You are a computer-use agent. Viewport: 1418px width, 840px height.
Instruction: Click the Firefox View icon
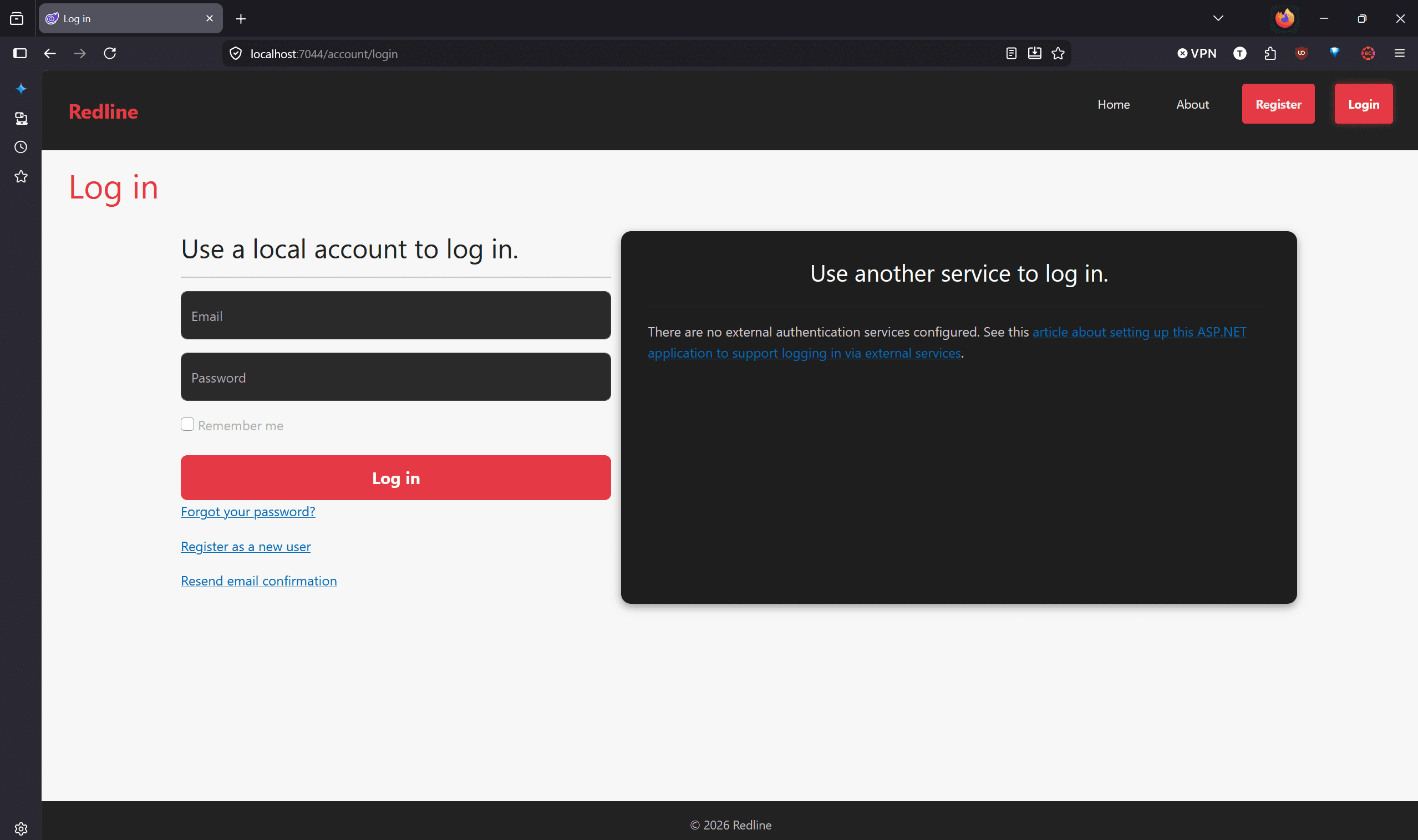(17, 19)
